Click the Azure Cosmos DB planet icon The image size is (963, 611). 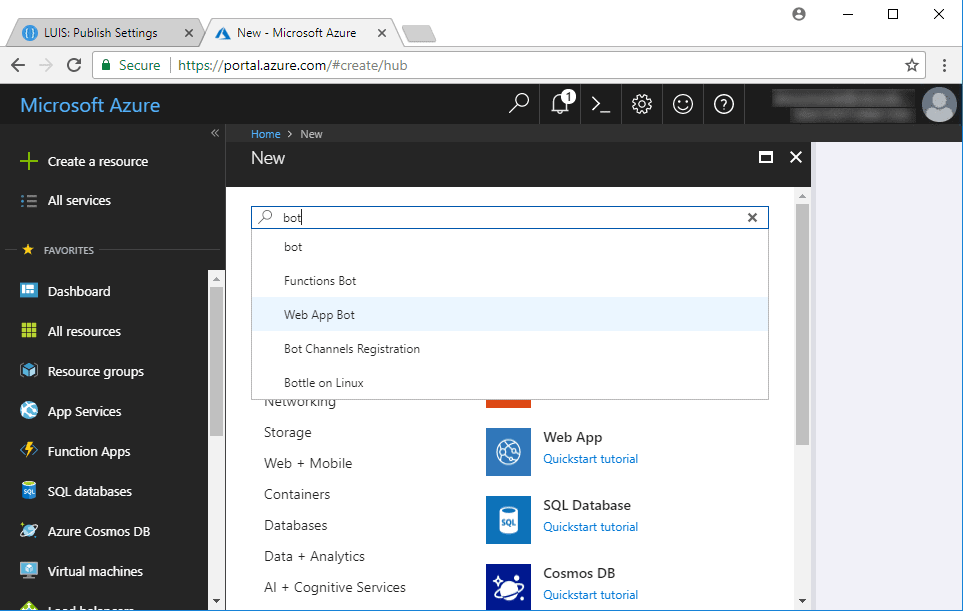29,530
